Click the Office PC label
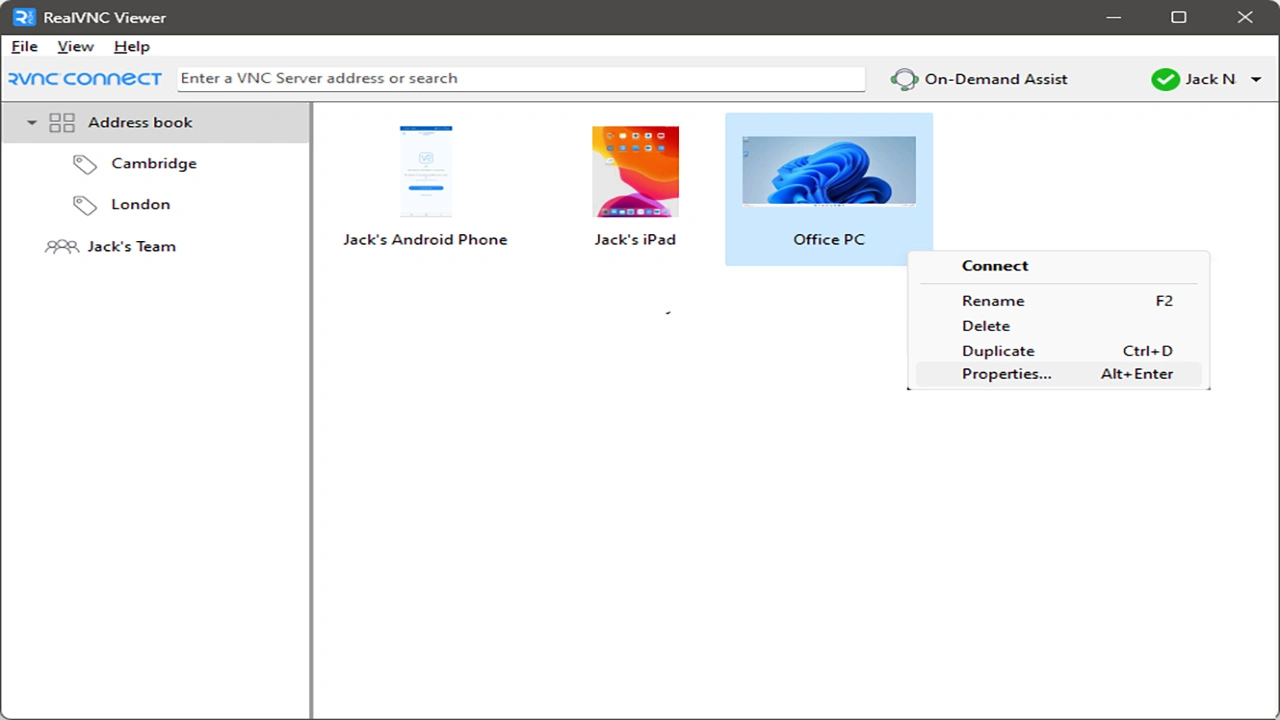Screen dimensions: 1280x720 (x=829, y=240)
